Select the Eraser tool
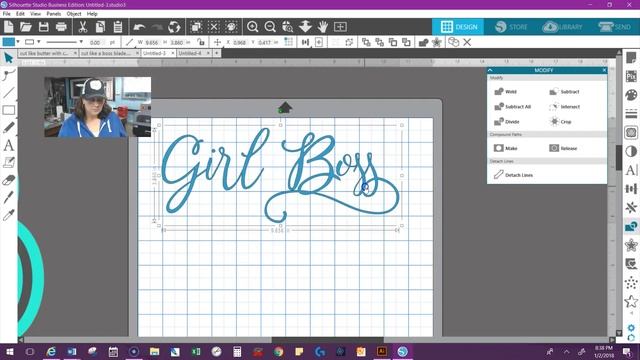Screen dimensions: 640x360 tap(9, 180)
